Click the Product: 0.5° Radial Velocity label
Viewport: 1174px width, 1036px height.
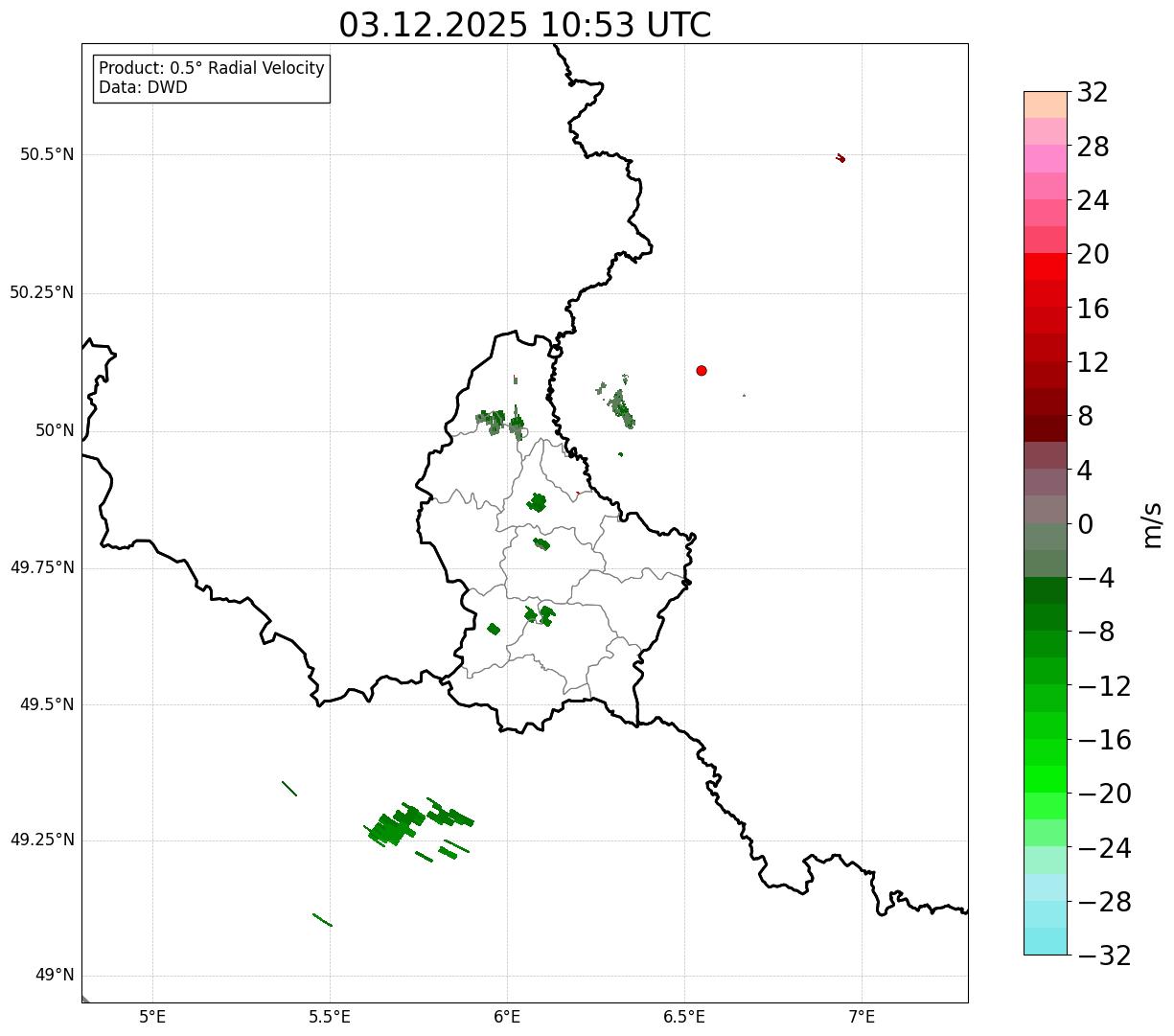[212, 68]
